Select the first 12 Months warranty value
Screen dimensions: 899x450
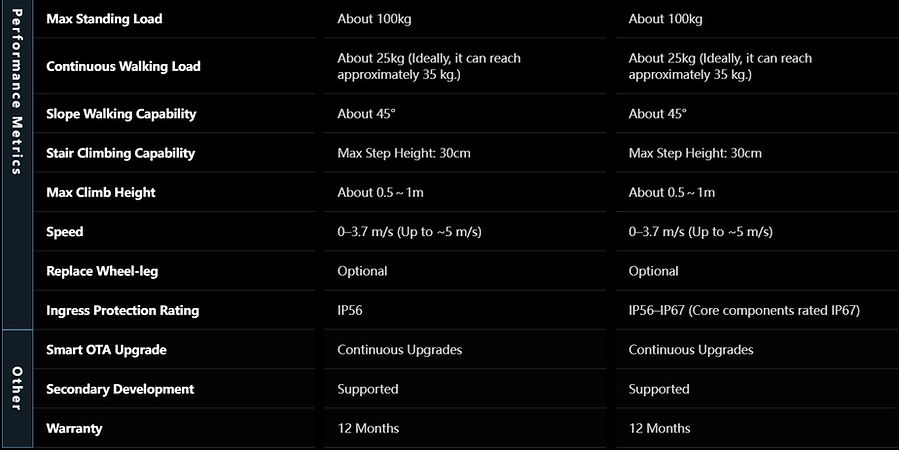click(x=368, y=428)
